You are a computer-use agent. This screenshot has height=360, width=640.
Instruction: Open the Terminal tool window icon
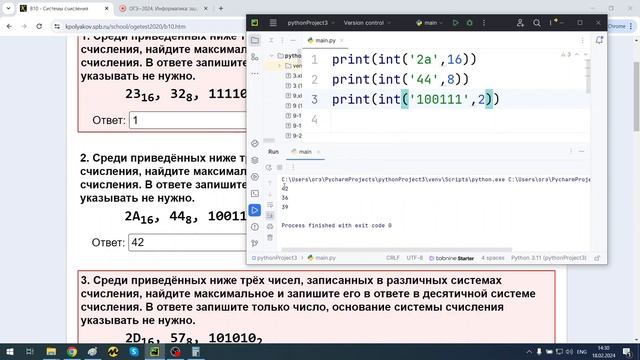click(x=255, y=193)
